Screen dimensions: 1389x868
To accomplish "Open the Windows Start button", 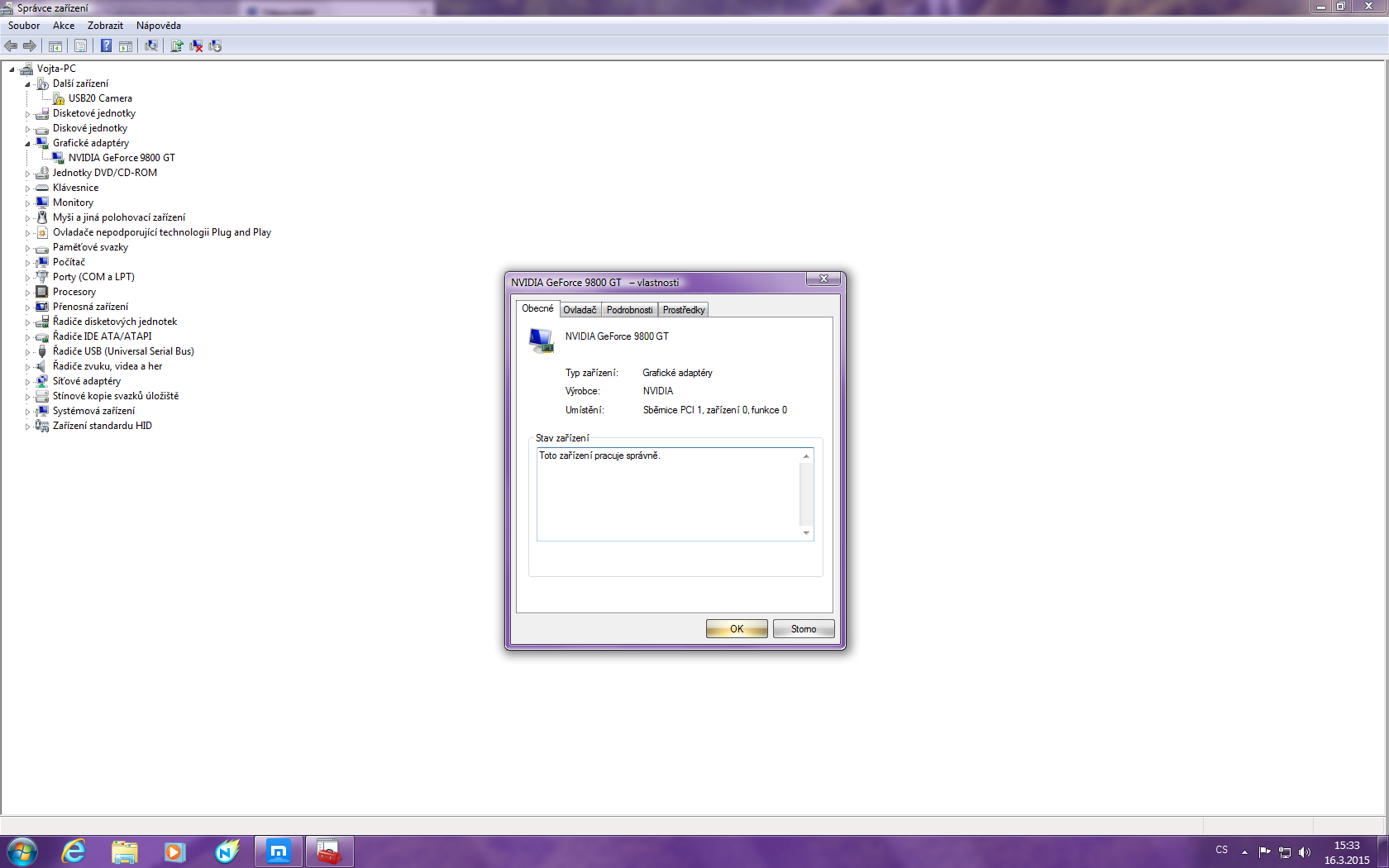I will point(21,851).
